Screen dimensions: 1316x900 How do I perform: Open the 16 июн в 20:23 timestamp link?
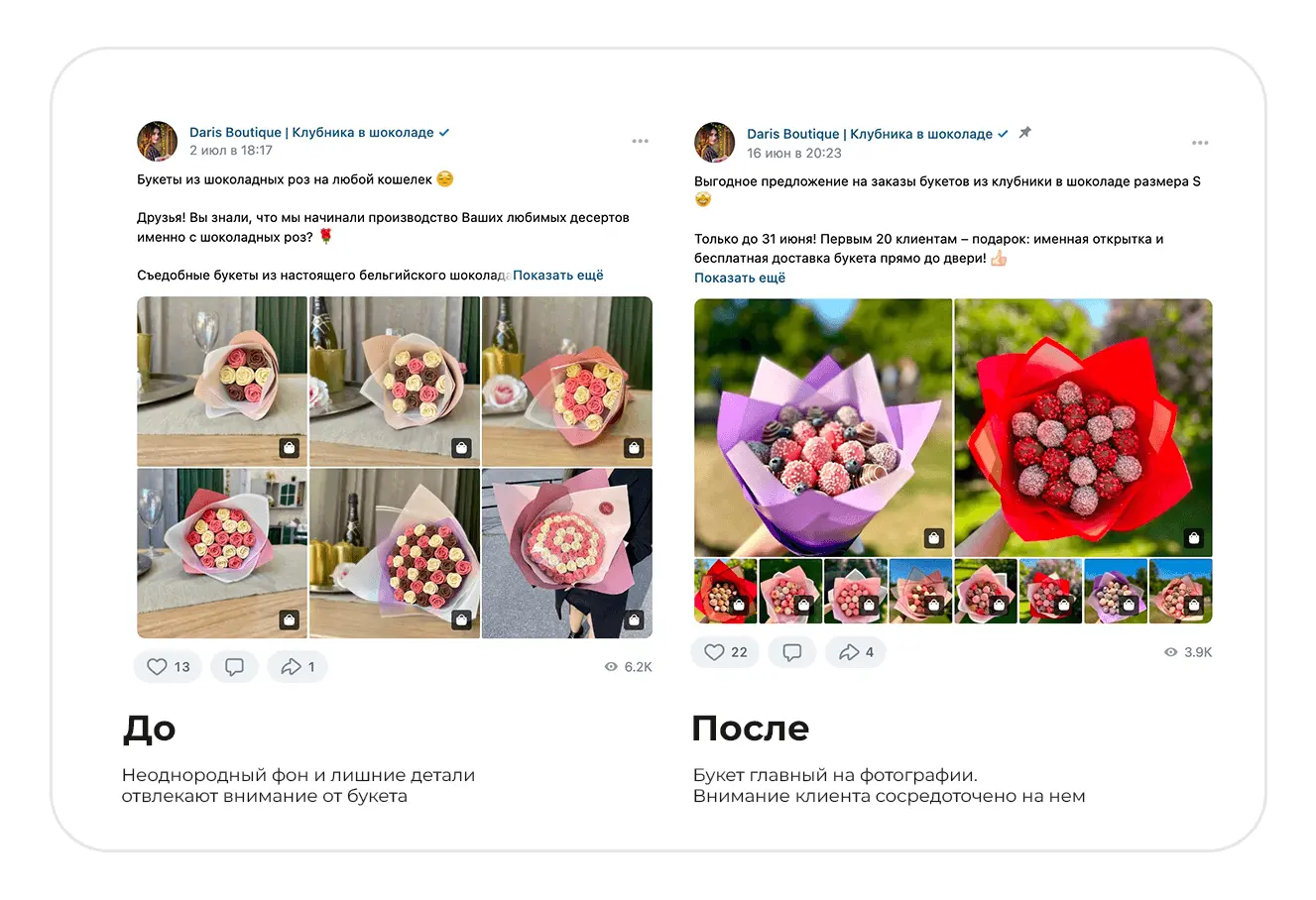(794, 153)
